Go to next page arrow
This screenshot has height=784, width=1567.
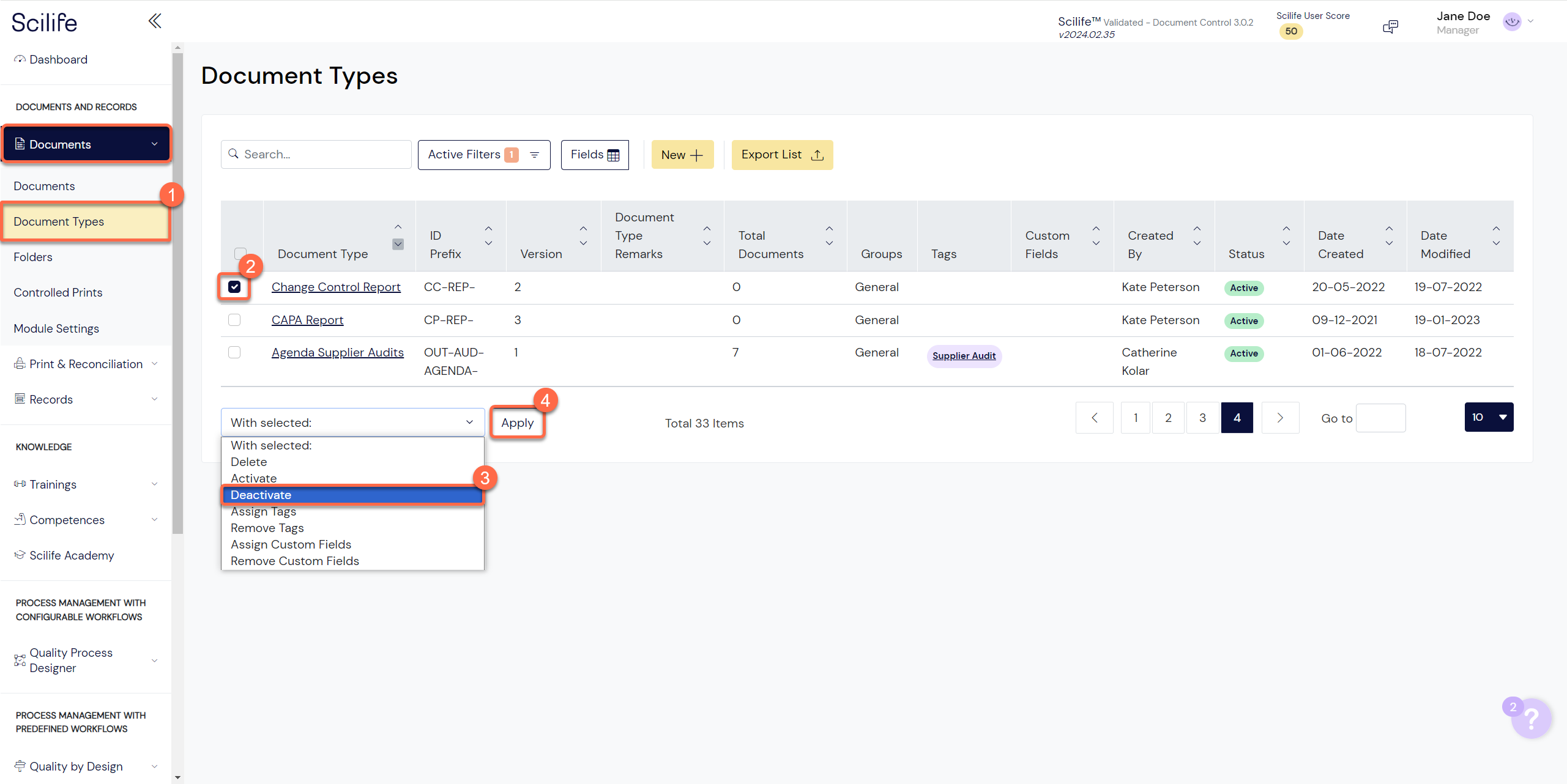point(1280,418)
